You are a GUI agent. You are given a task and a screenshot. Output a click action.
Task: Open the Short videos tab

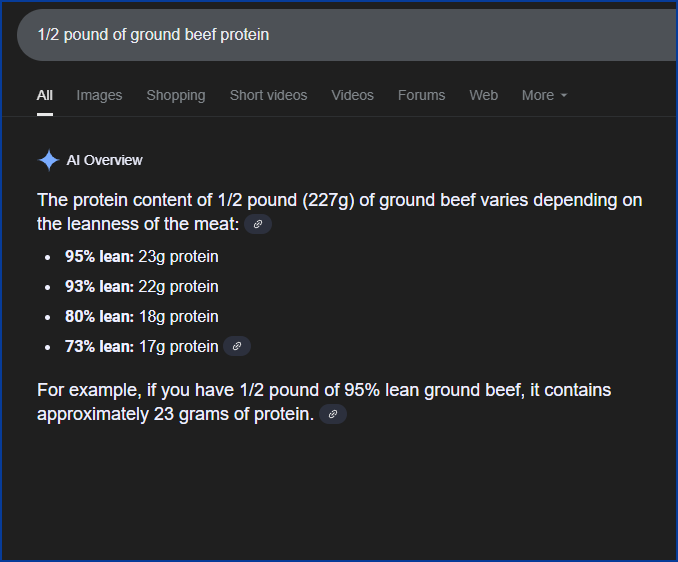pos(269,95)
